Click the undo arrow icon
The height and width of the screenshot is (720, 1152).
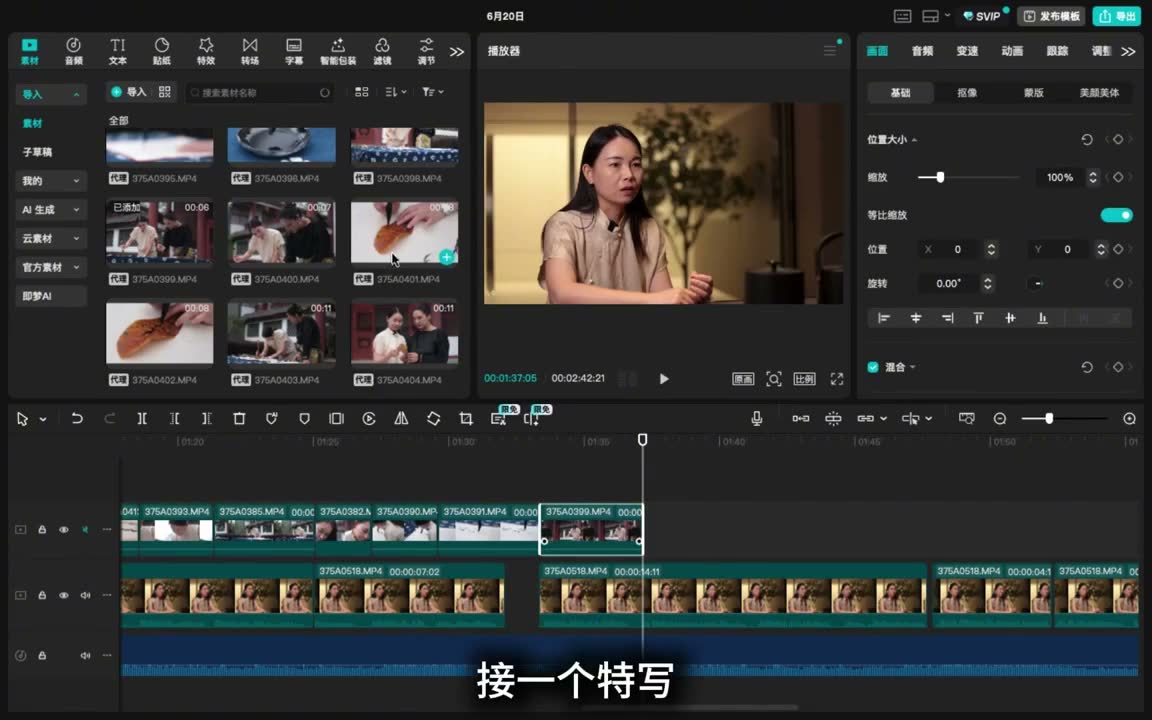(x=76, y=419)
